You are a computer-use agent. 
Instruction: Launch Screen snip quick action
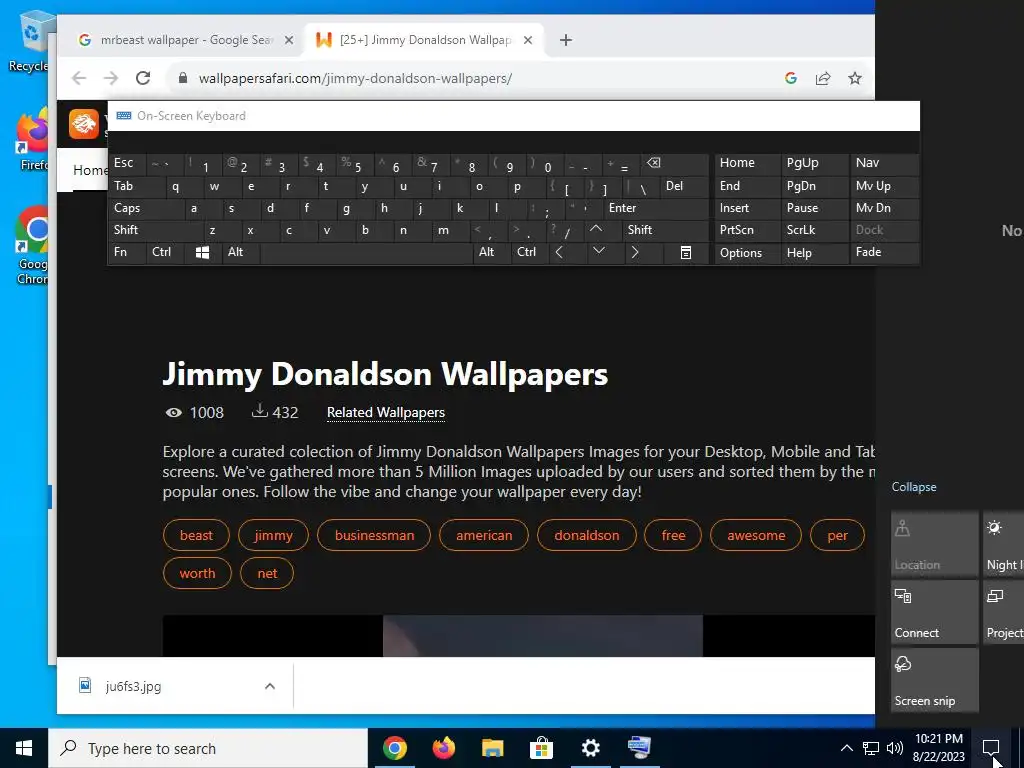pyautogui.click(x=935, y=680)
